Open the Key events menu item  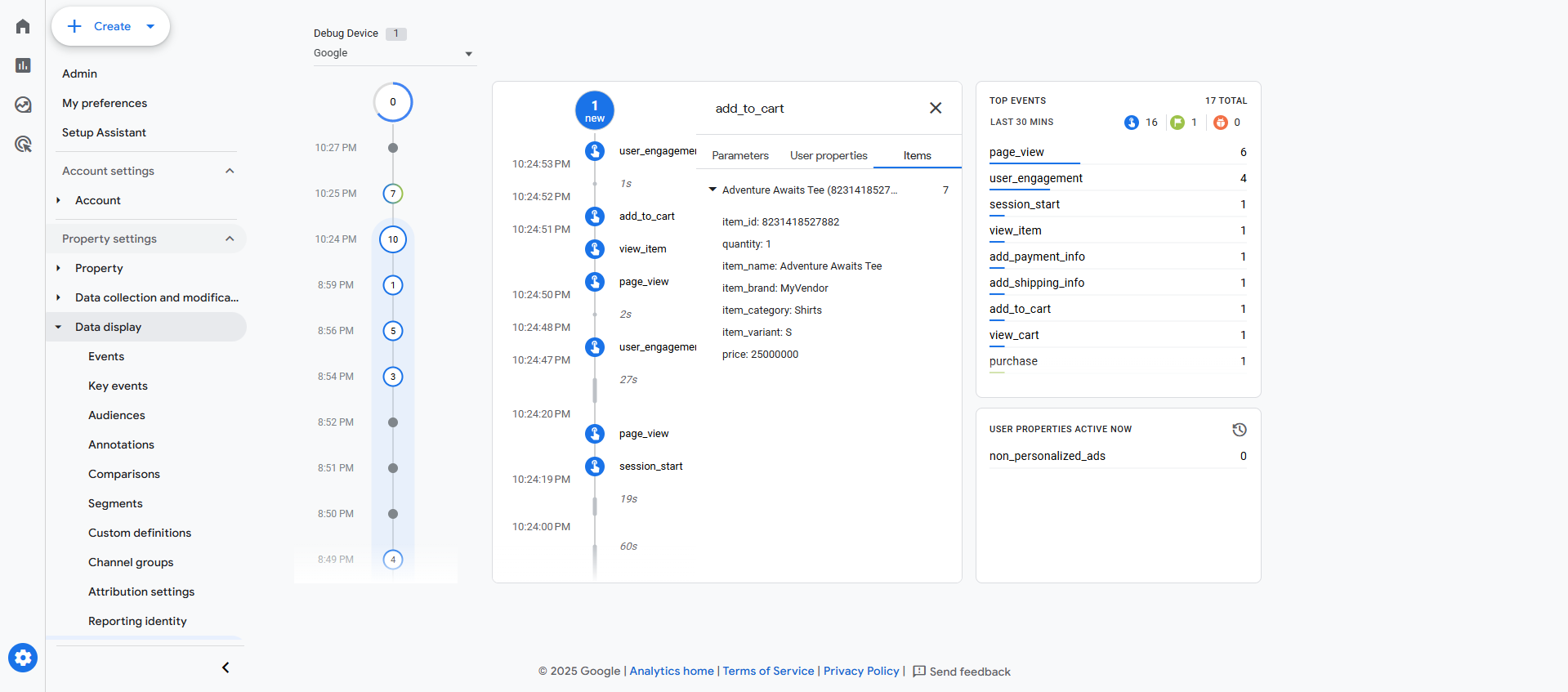pos(118,386)
